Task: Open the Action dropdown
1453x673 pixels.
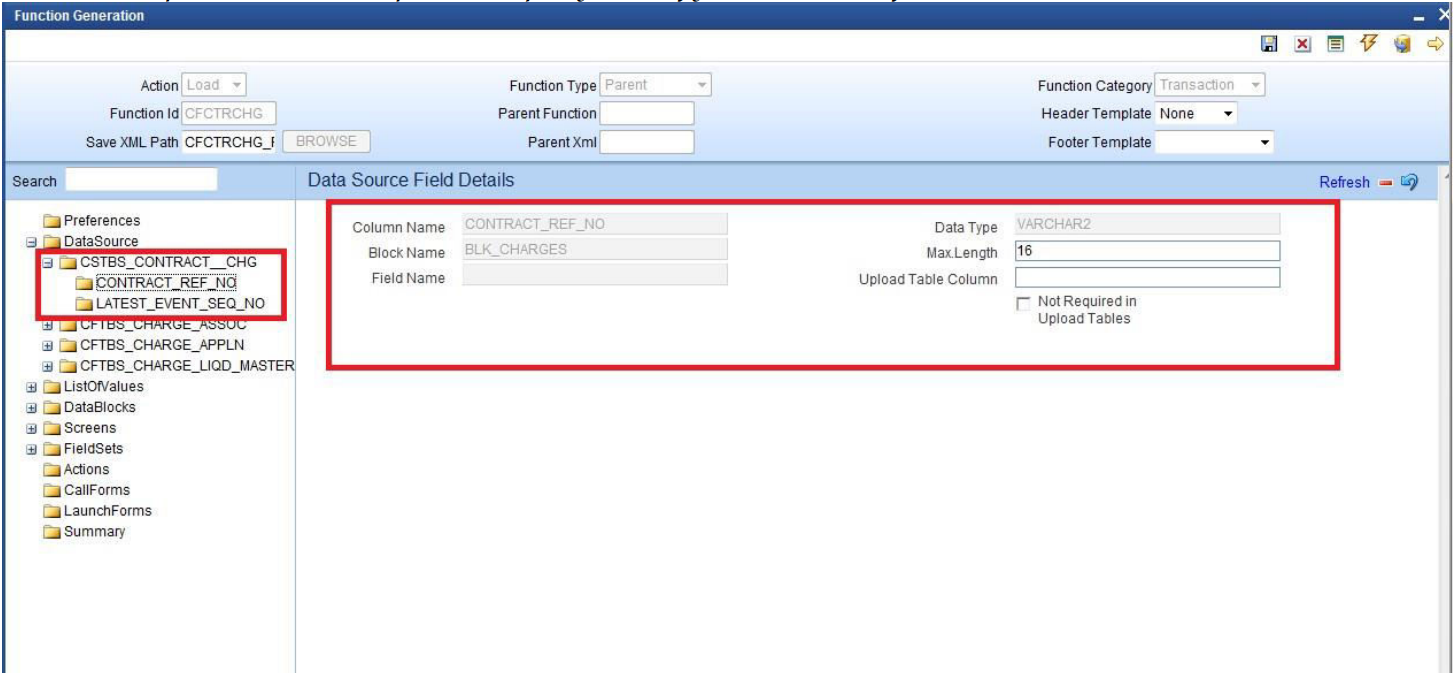Action: click(214, 86)
